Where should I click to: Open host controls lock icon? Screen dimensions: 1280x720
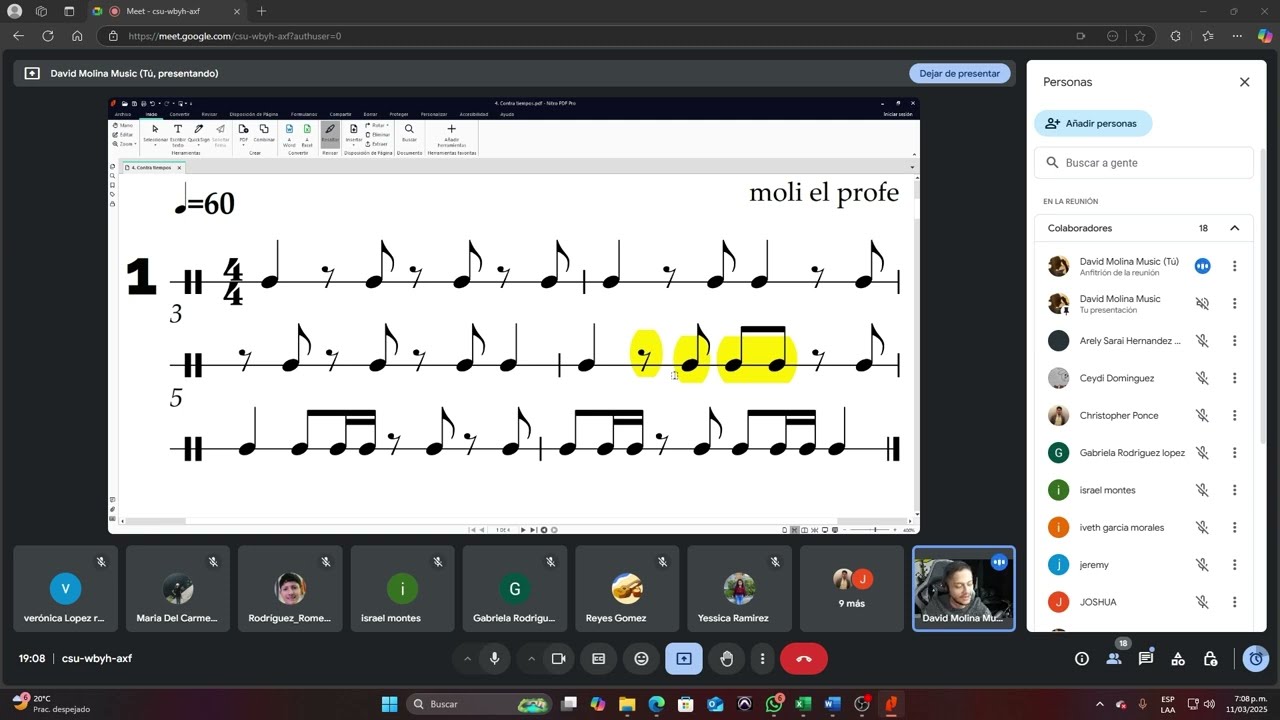[1210, 659]
